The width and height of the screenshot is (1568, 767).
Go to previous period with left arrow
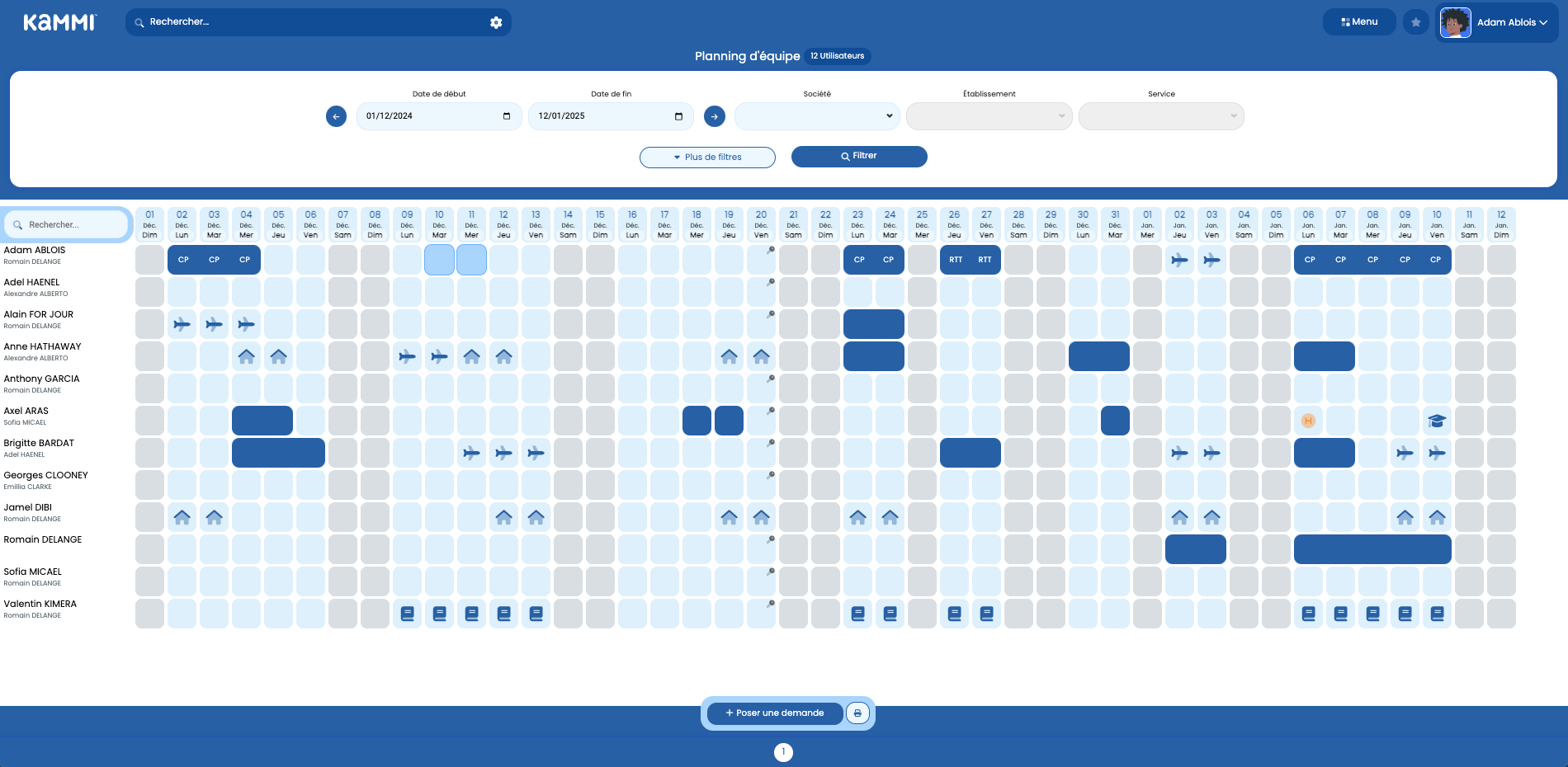pos(336,116)
